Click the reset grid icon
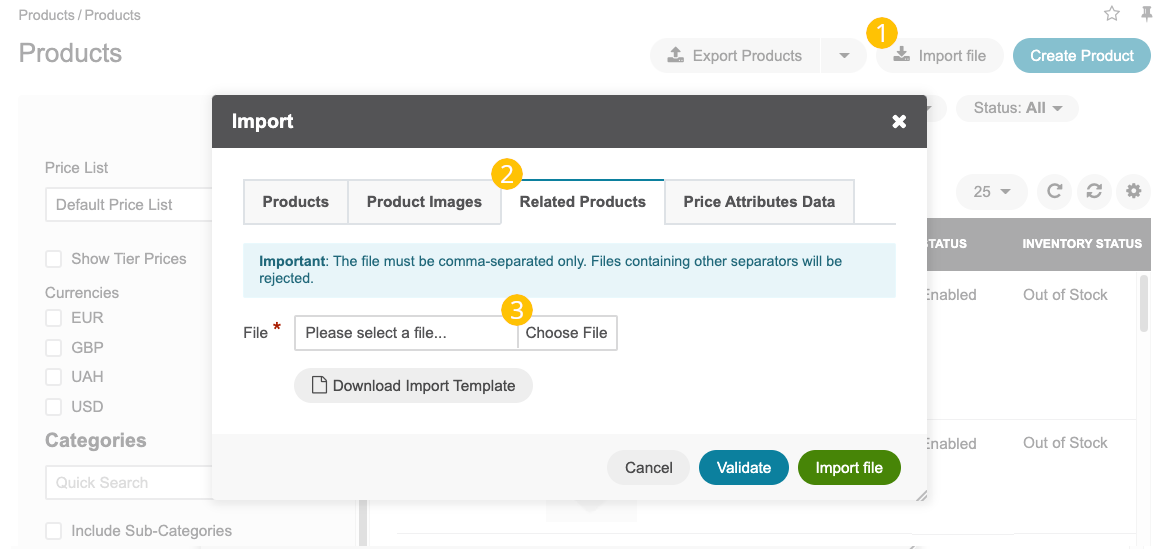 click(1094, 191)
